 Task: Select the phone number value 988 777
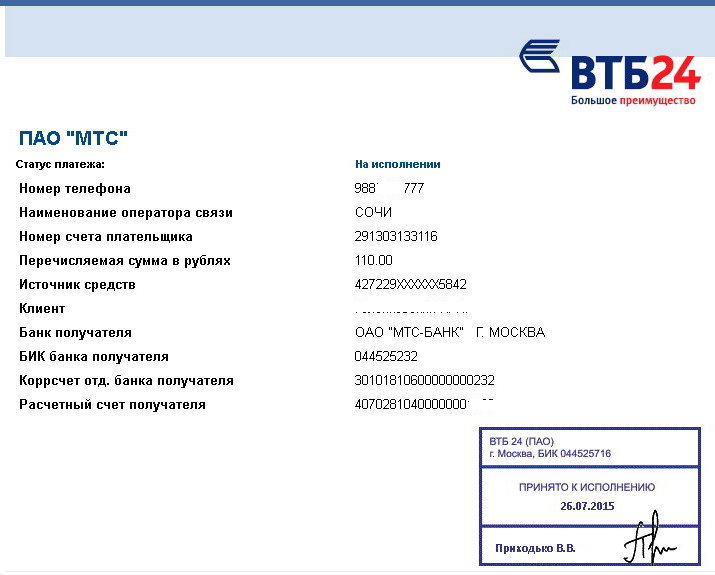(x=389, y=188)
